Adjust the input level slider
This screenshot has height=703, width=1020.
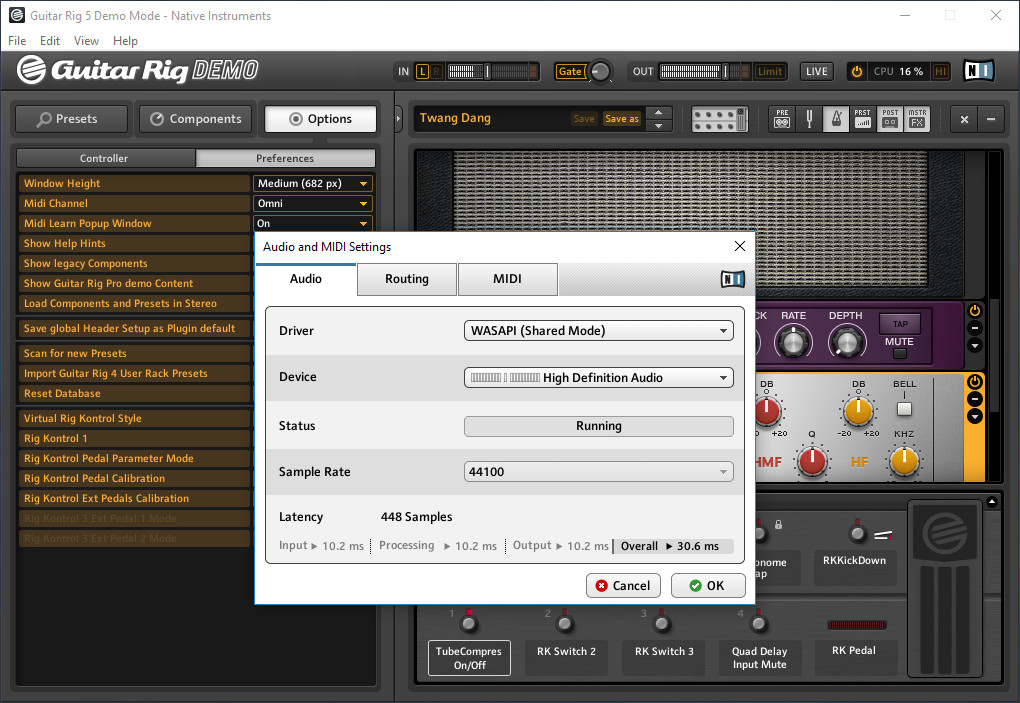pyautogui.click(x=487, y=72)
